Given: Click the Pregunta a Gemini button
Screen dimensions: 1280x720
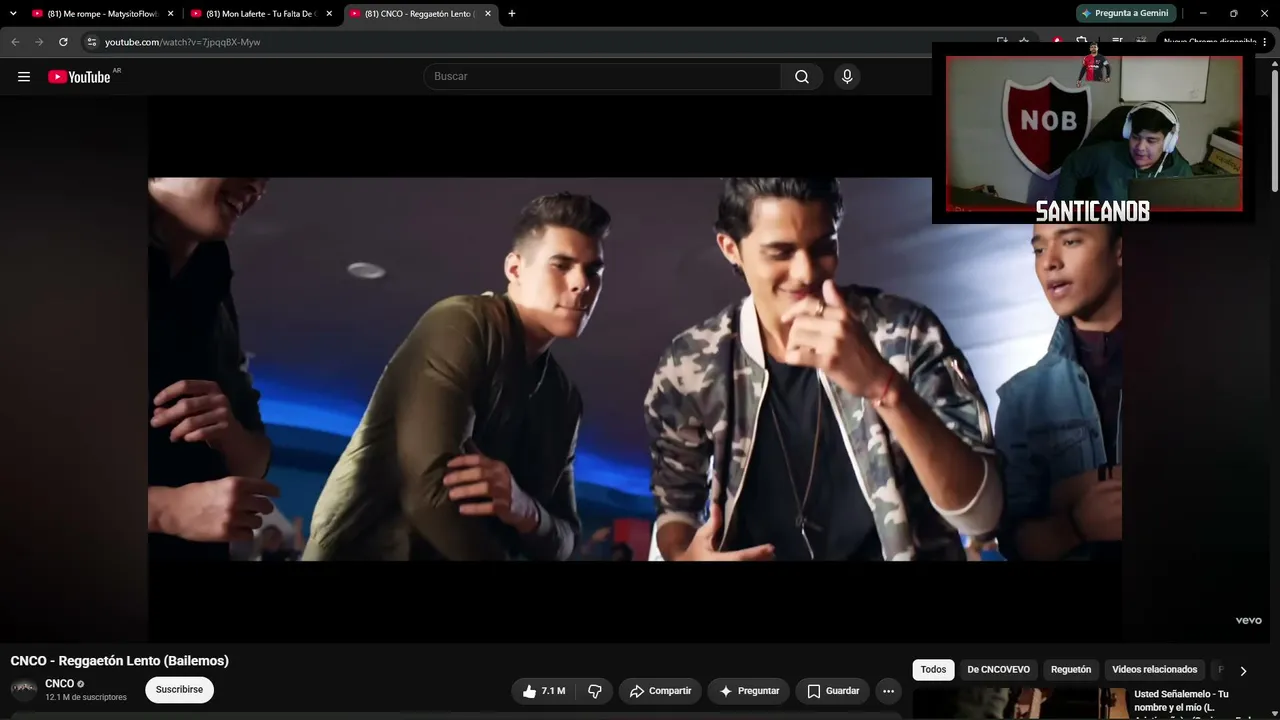Looking at the screenshot, I should [1126, 14].
